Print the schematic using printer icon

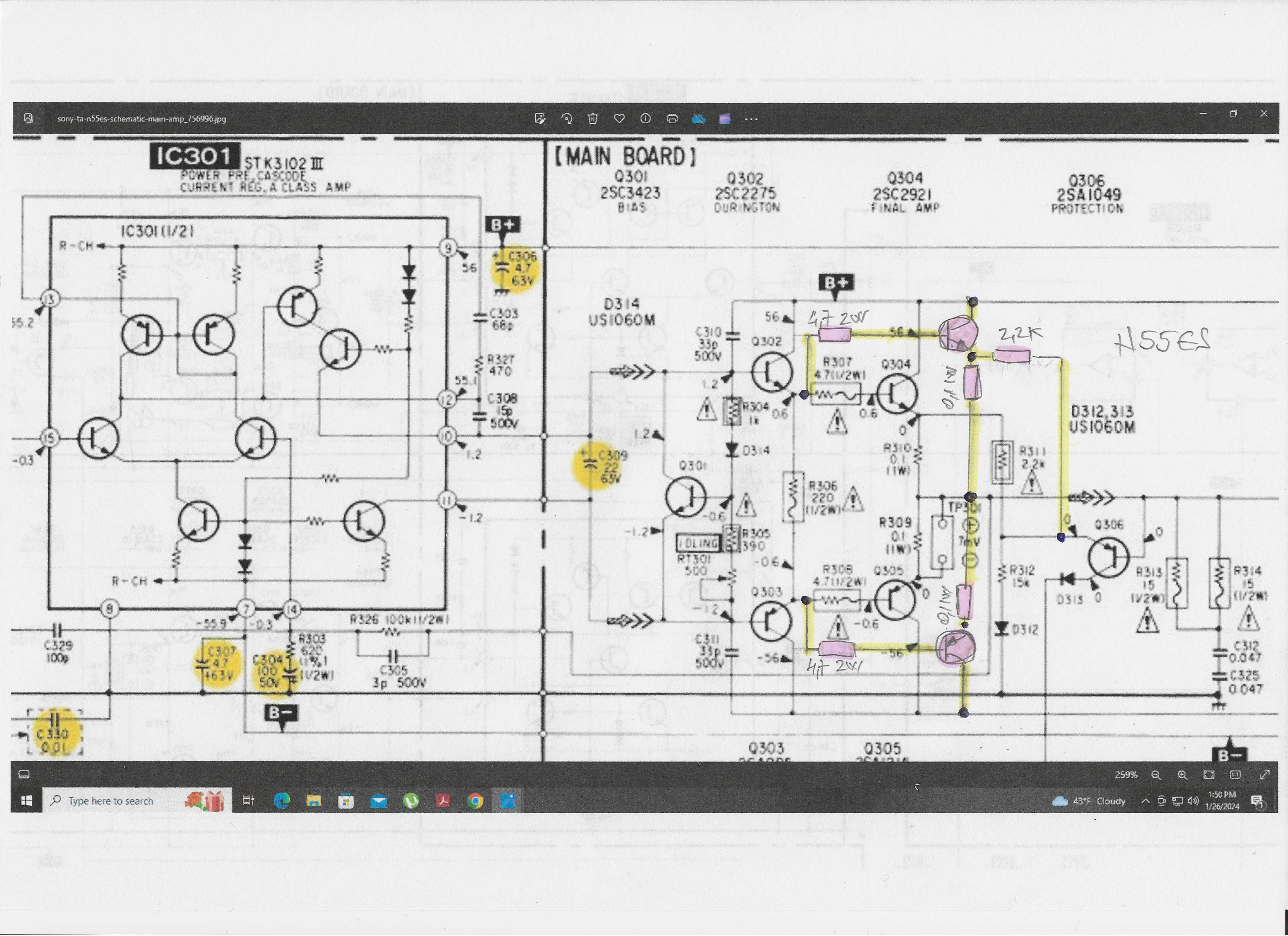pos(673,119)
